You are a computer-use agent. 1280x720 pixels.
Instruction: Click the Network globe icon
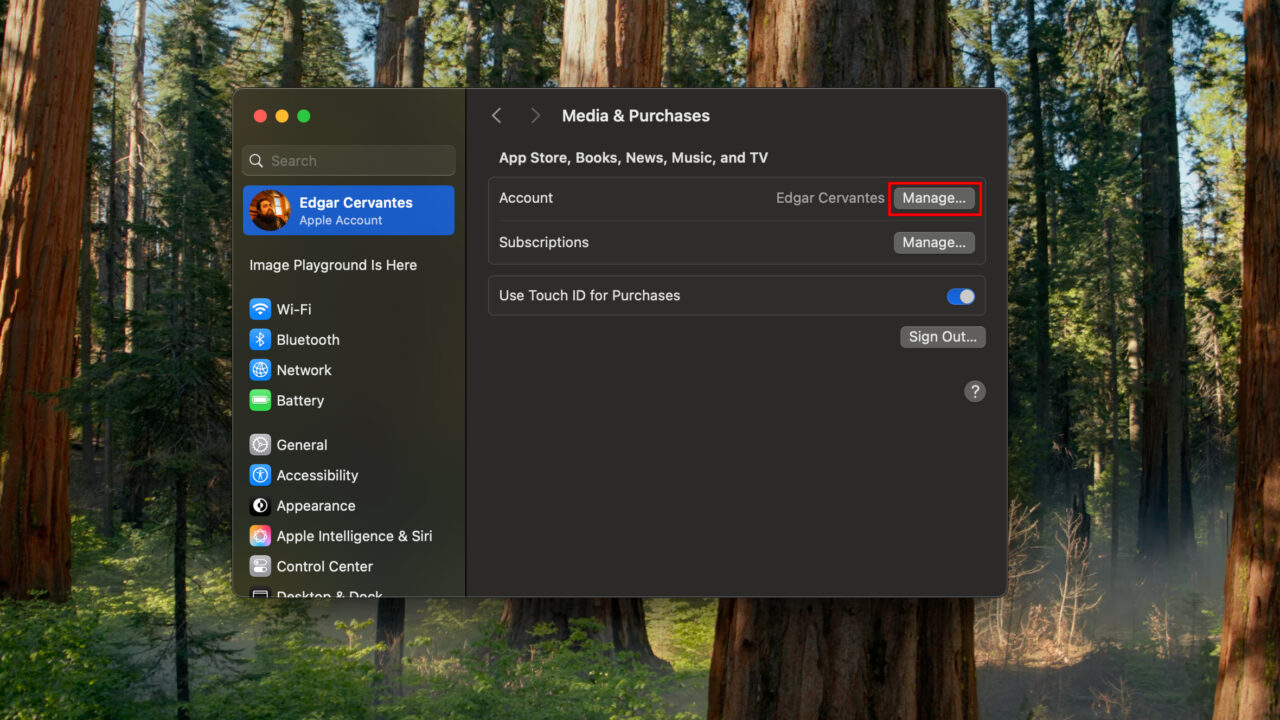(261, 370)
